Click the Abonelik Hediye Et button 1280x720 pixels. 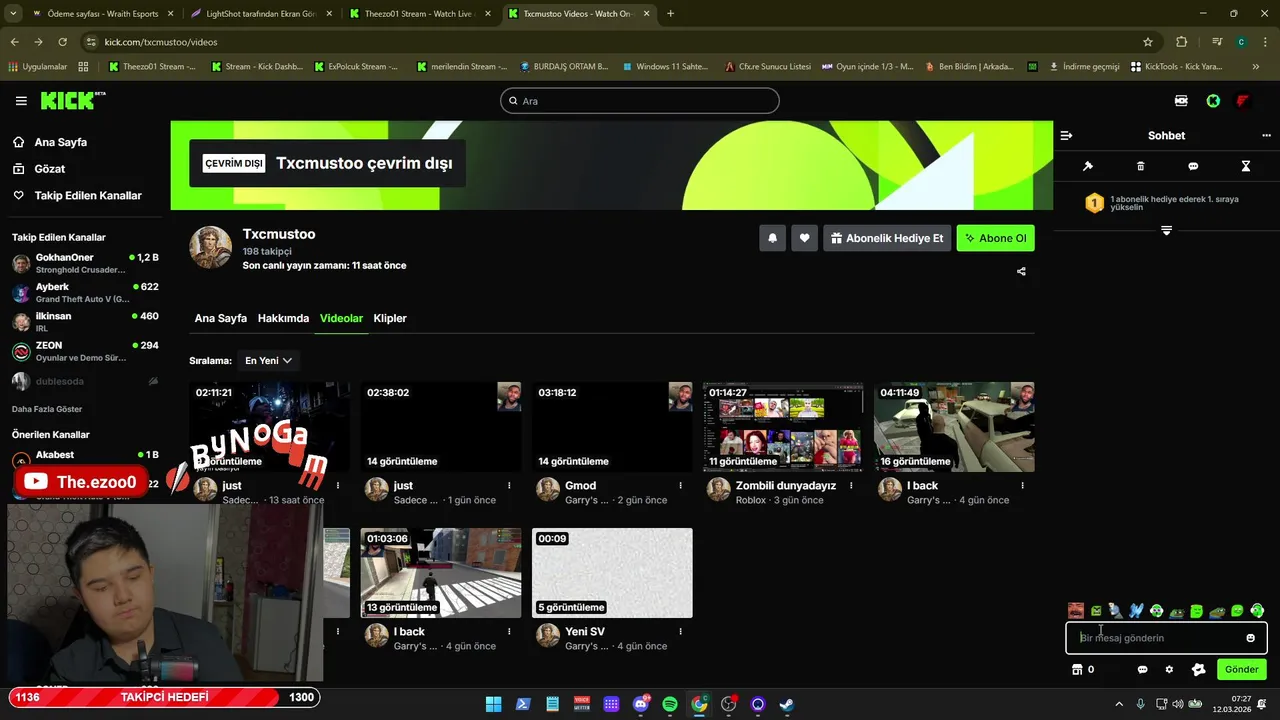887,238
